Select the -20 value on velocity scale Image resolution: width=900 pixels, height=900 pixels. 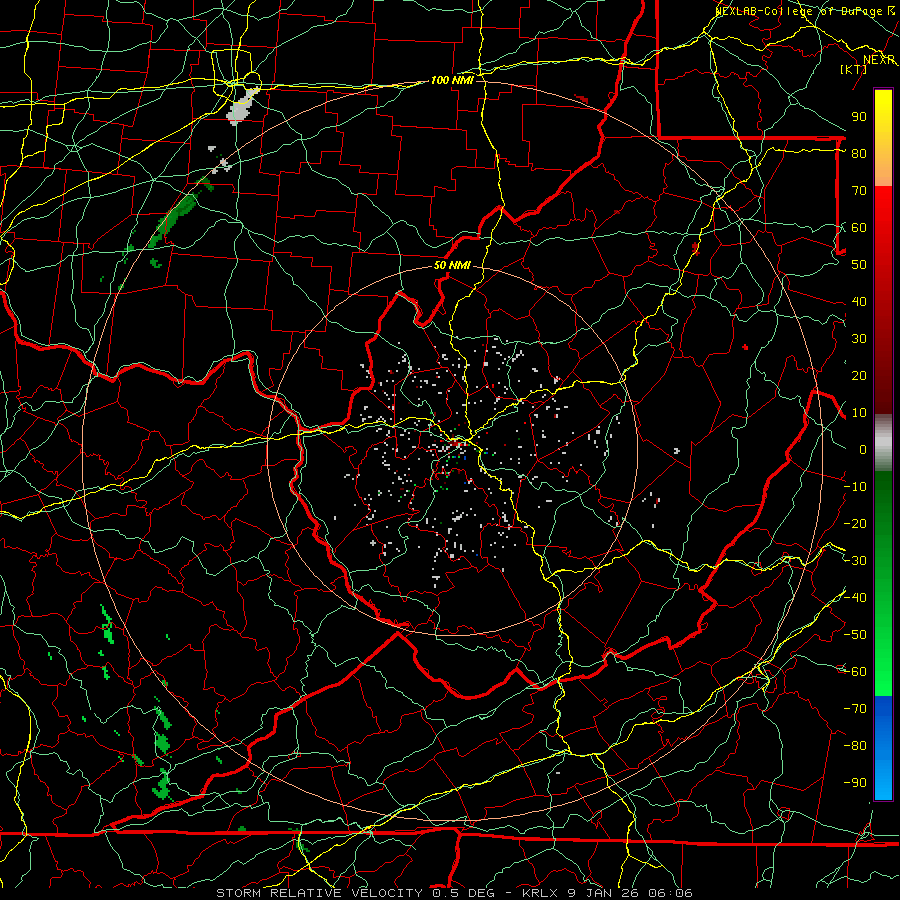click(x=855, y=523)
